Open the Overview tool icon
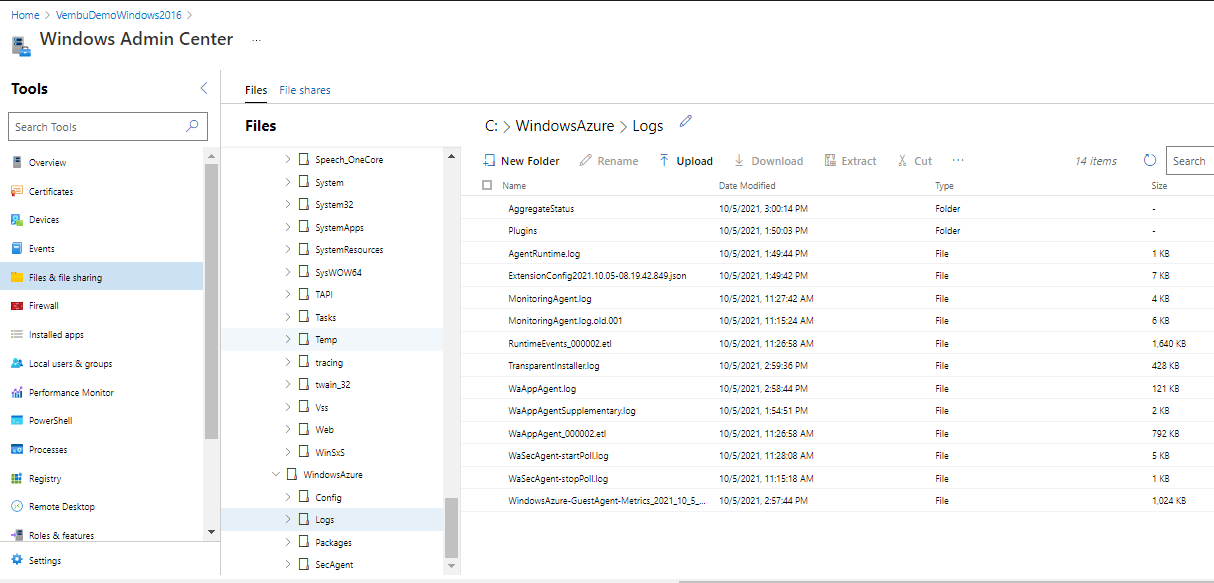This screenshot has width=1214, height=583. [x=17, y=162]
